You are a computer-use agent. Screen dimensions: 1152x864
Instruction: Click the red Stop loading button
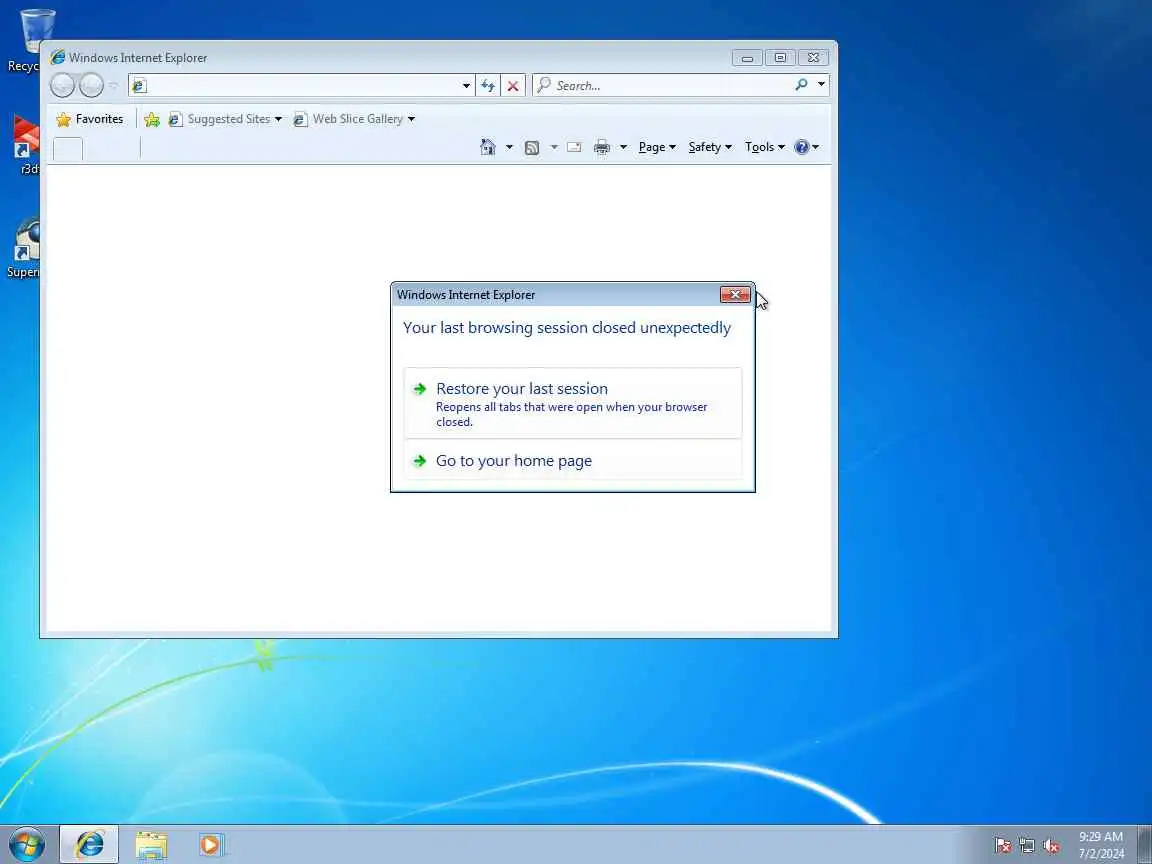[x=513, y=86]
